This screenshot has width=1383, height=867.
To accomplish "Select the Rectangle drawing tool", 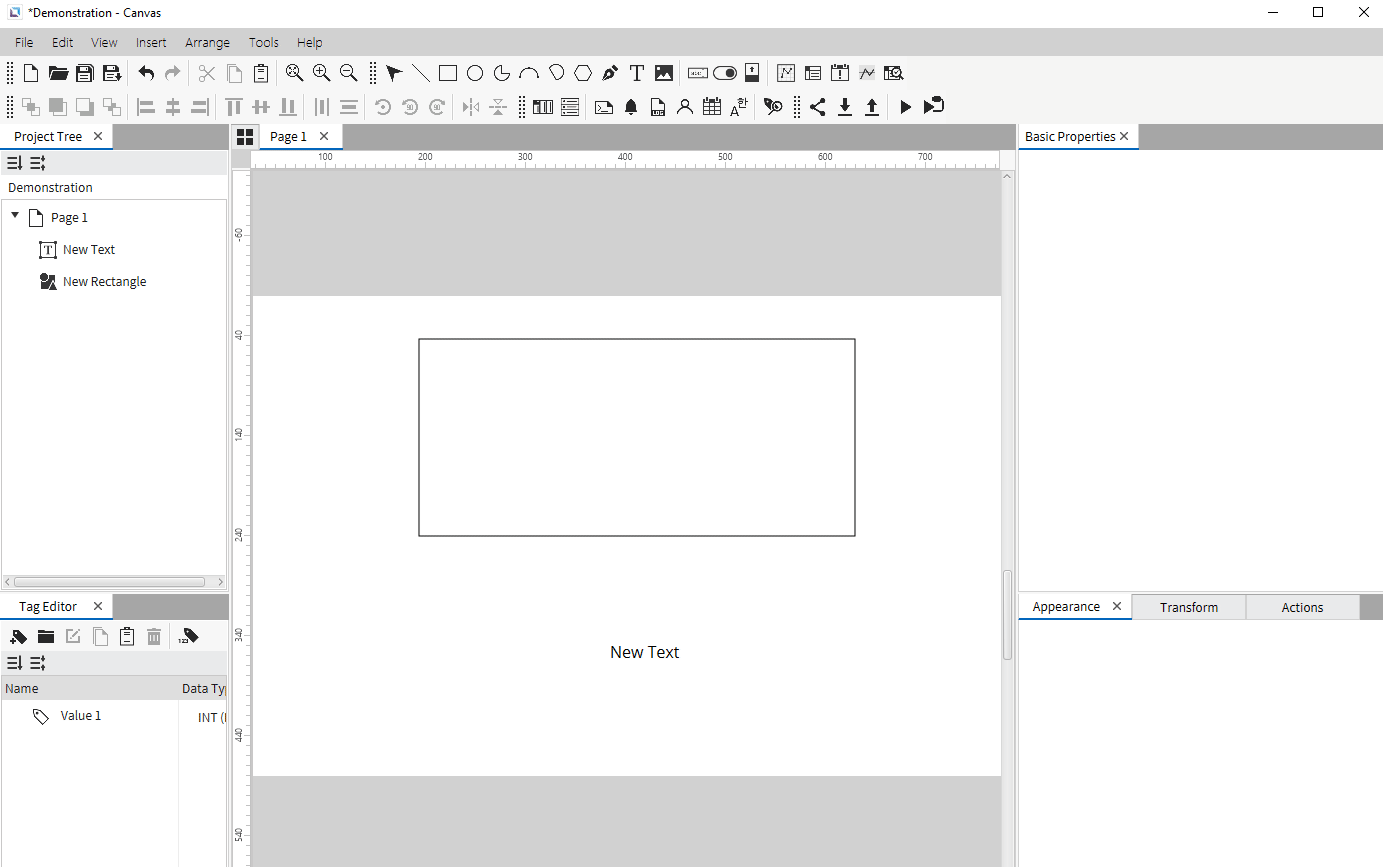I will (447, 72).
